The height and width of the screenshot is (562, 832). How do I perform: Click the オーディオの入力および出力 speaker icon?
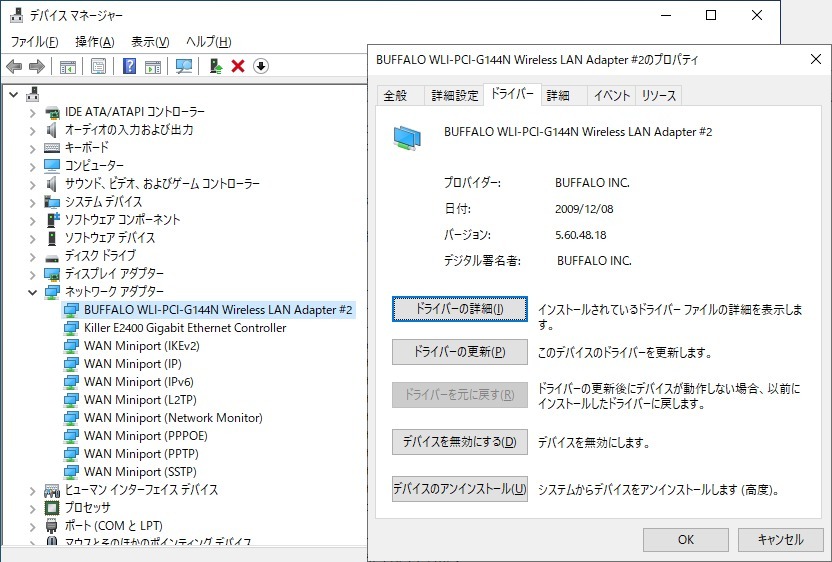coord(51,129)
